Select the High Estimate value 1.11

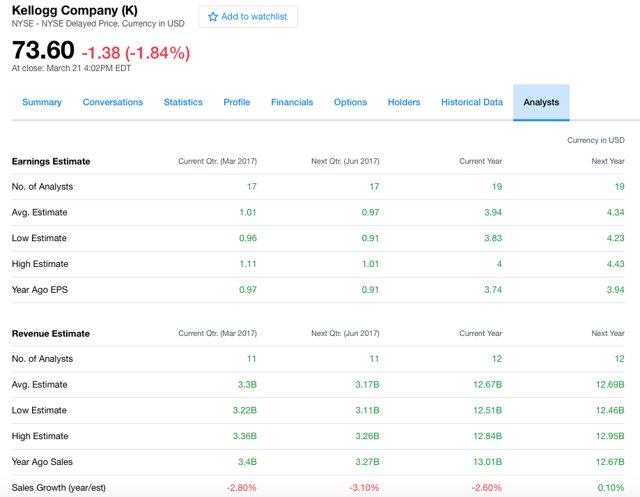click(248, 264)
